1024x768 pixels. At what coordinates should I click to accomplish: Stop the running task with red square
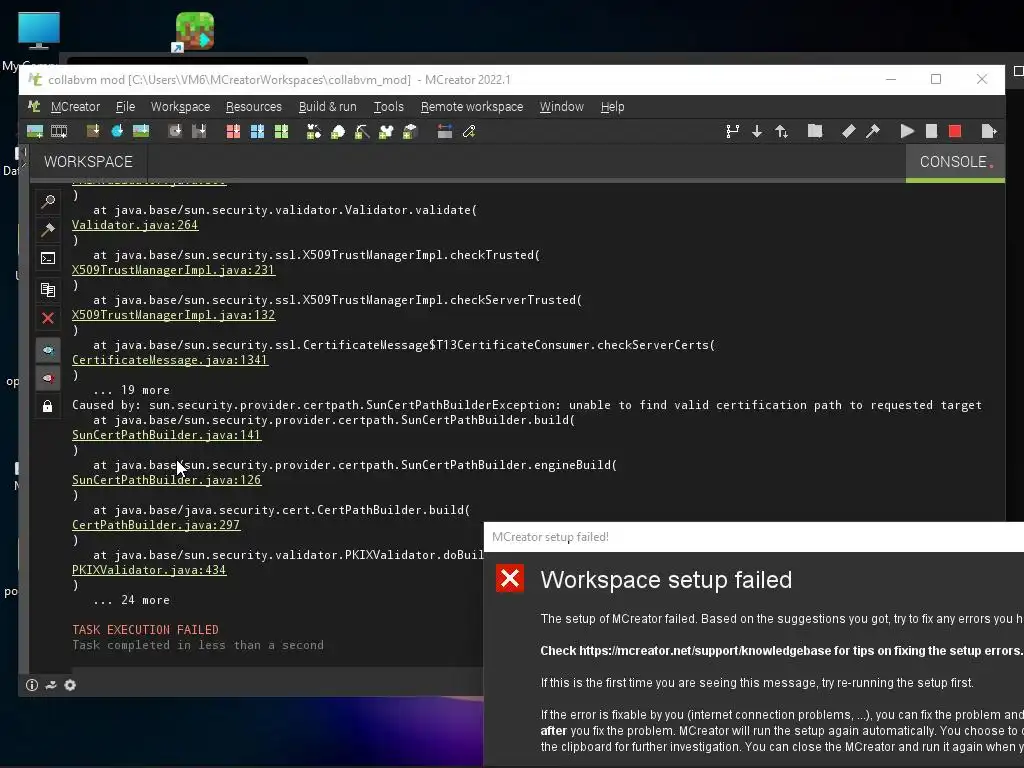click(x=955, y=131)
